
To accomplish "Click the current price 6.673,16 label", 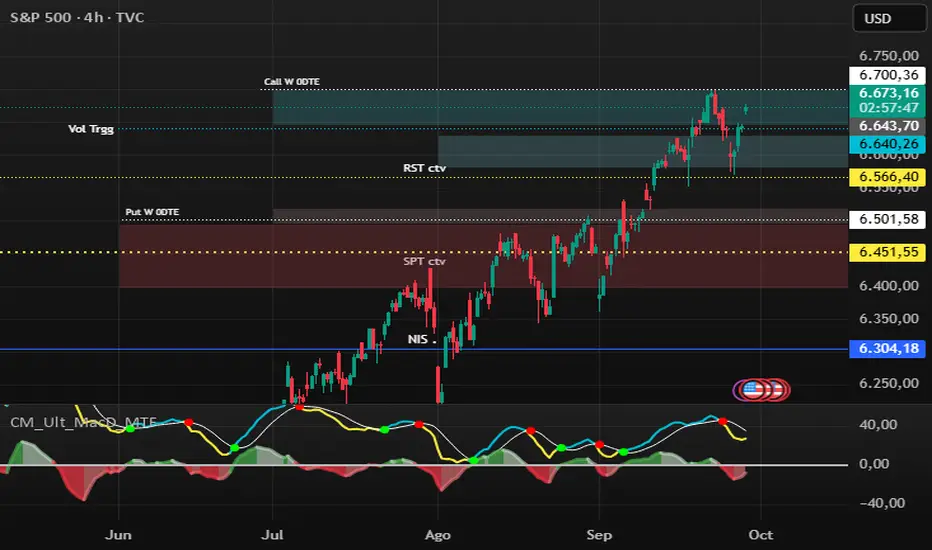I will (888, 93).
